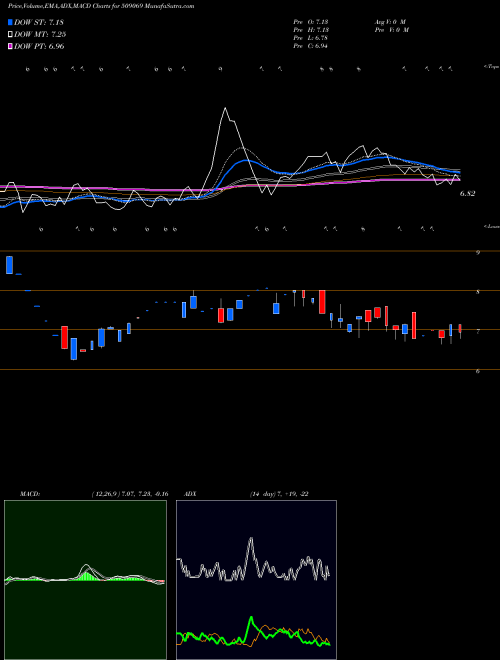Click the white price line's spike peak

coord(226,109)
